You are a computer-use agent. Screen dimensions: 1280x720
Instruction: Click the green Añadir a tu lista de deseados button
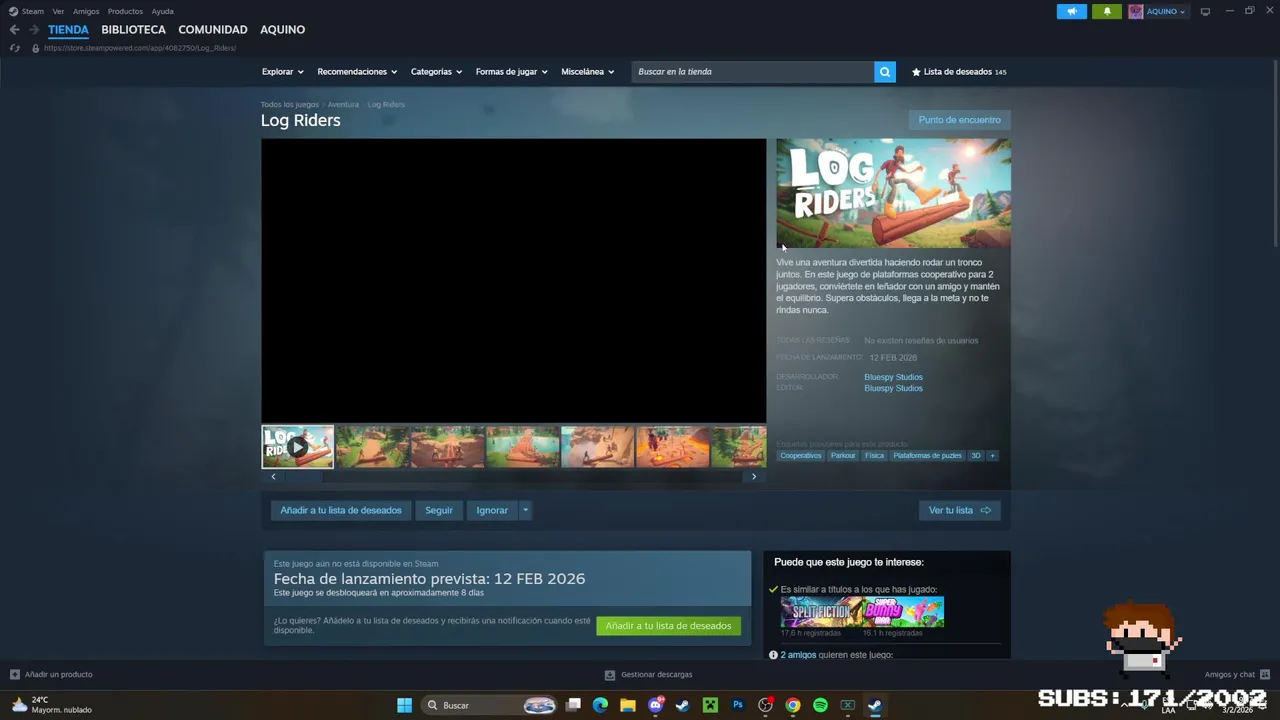tap(668, 626)
